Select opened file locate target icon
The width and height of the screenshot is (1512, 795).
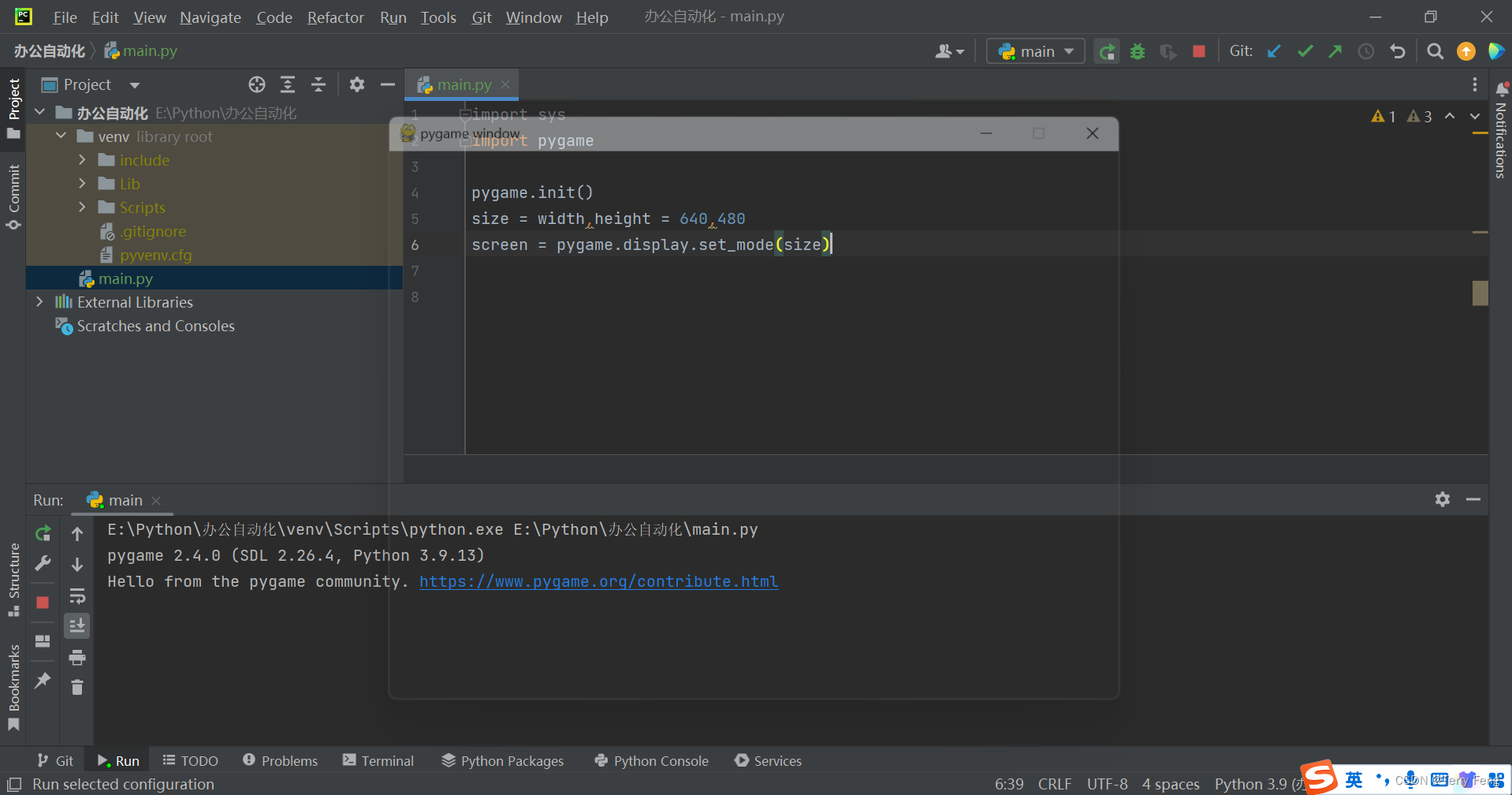coord(257,84)
